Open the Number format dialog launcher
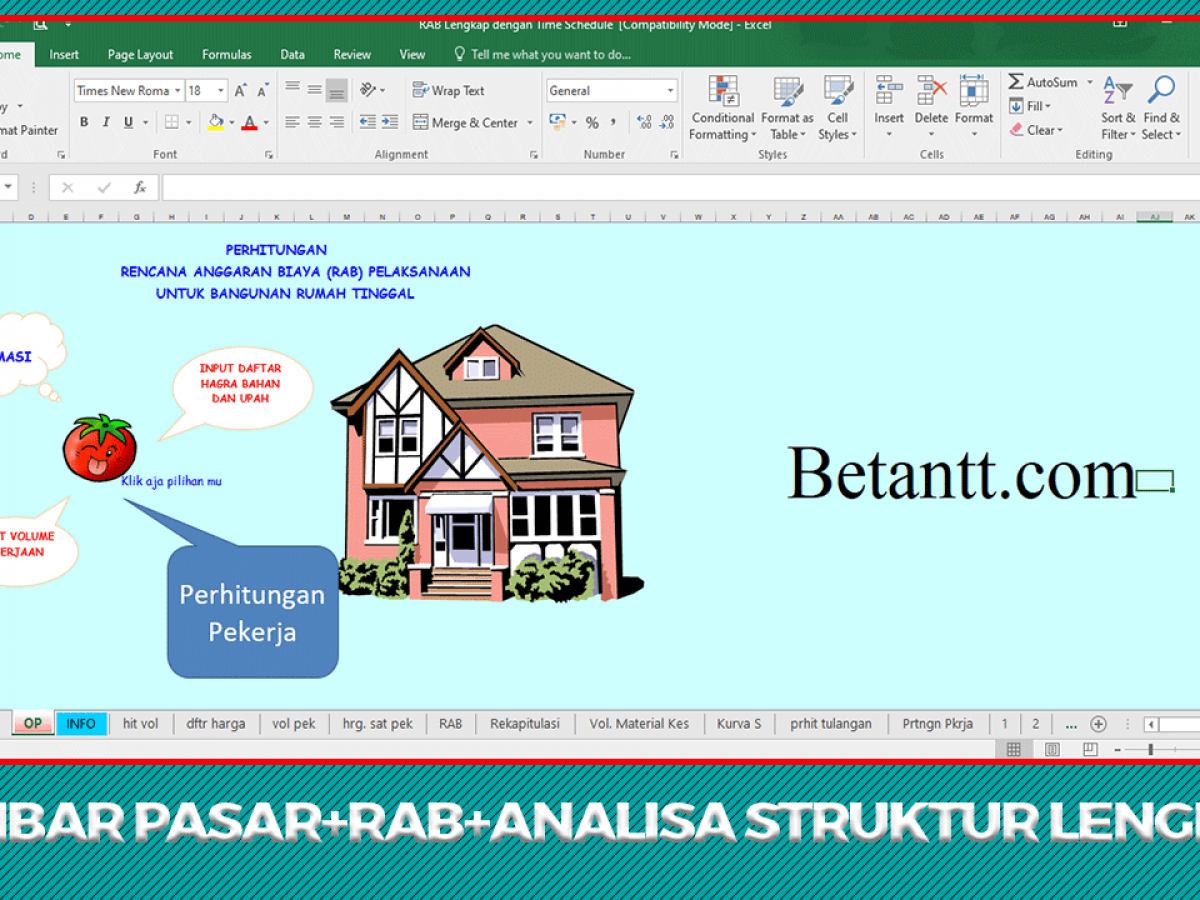Screen dimensions: 1200x900 click(x=676, y=155)
